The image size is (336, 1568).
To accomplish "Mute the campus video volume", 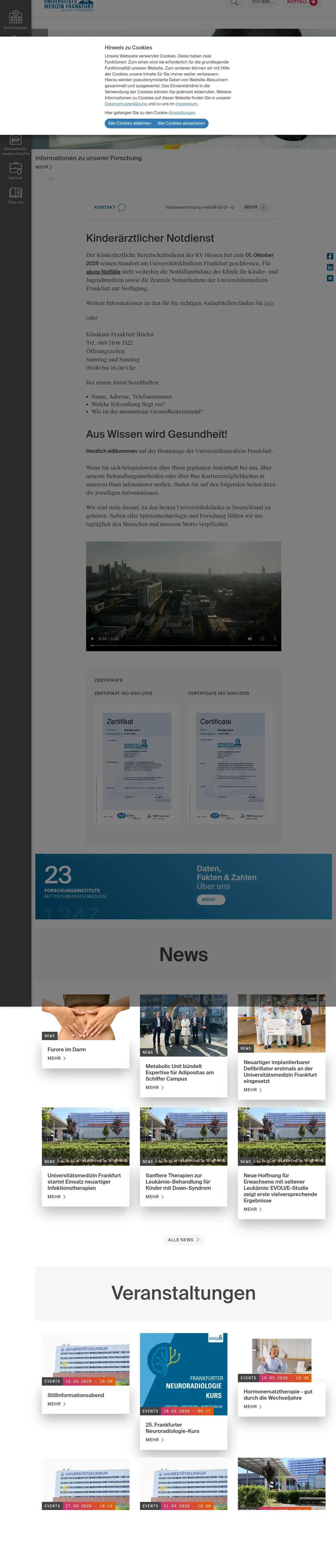I will tap(249, 638).
